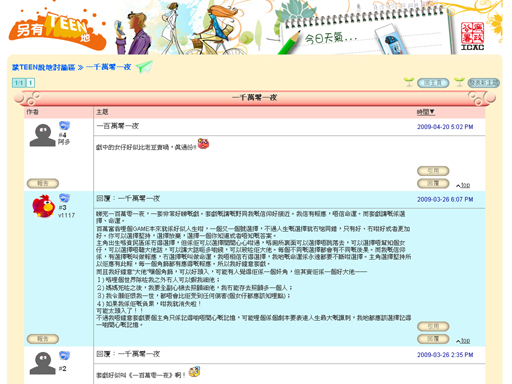The width and height of the screenshot is (512, 384).
Task: Open the 談TEEN說地討論區 breadcrumb link
Action: click(44, 67)
